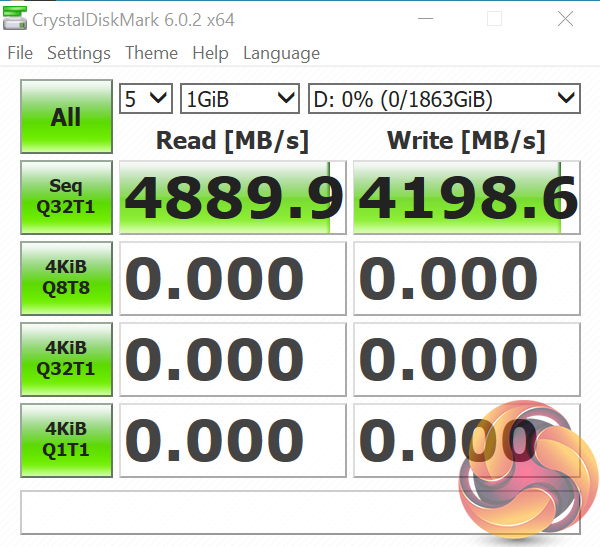Run all benchmarks with the All button

pos(67,116)
